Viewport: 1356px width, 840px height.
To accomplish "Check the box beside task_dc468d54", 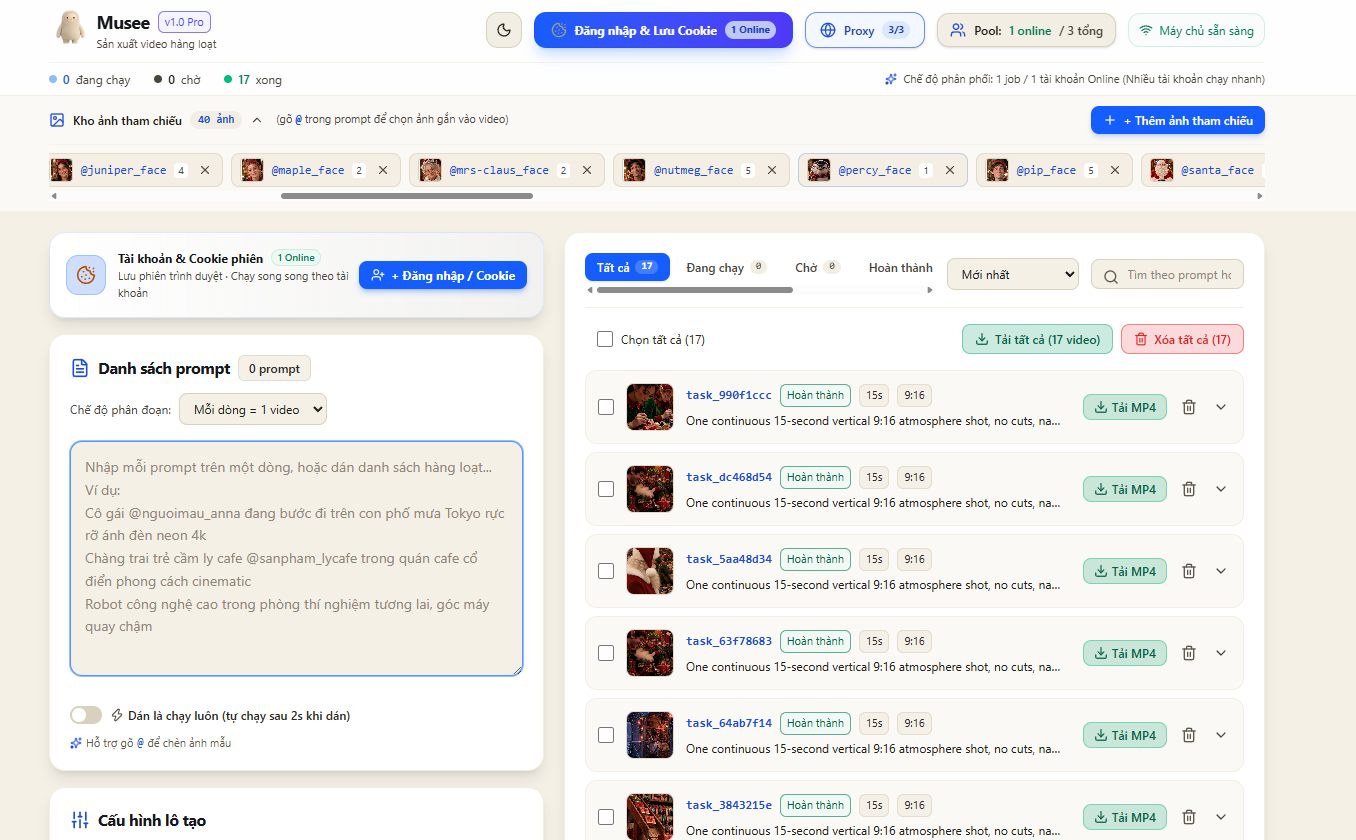I will pyautogui.click(x=606, y=489).
